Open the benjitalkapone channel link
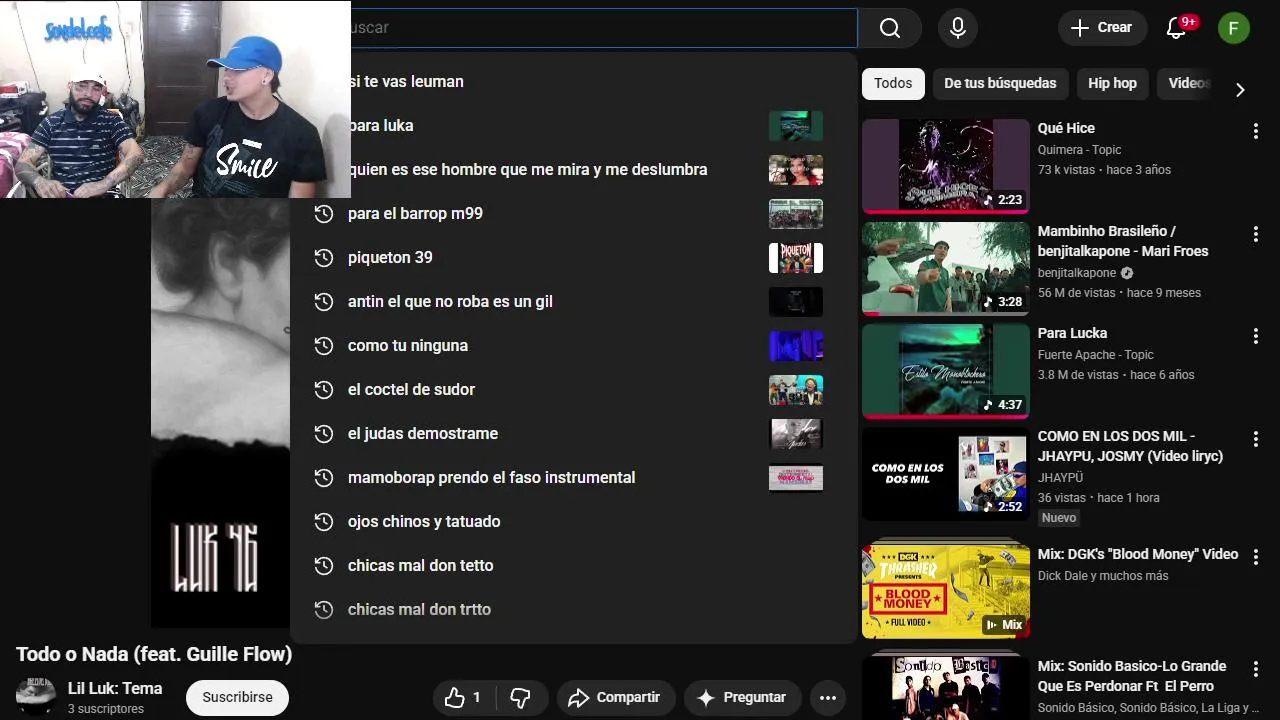This screenshot has height=720, width=1280. (x=1077, y=273)
